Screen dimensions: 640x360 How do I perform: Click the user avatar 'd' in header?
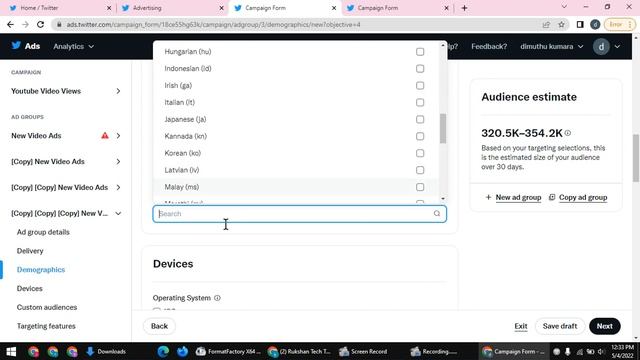(601, 47)
